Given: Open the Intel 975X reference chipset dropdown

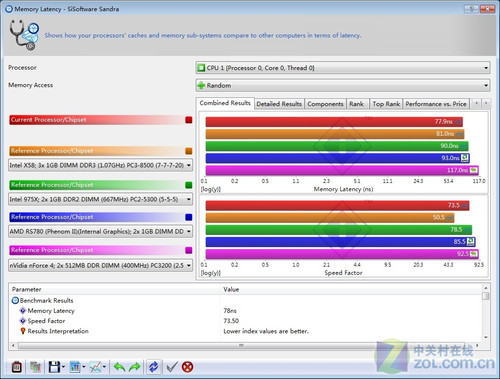Looking at the screenshot, I should 101,199.
